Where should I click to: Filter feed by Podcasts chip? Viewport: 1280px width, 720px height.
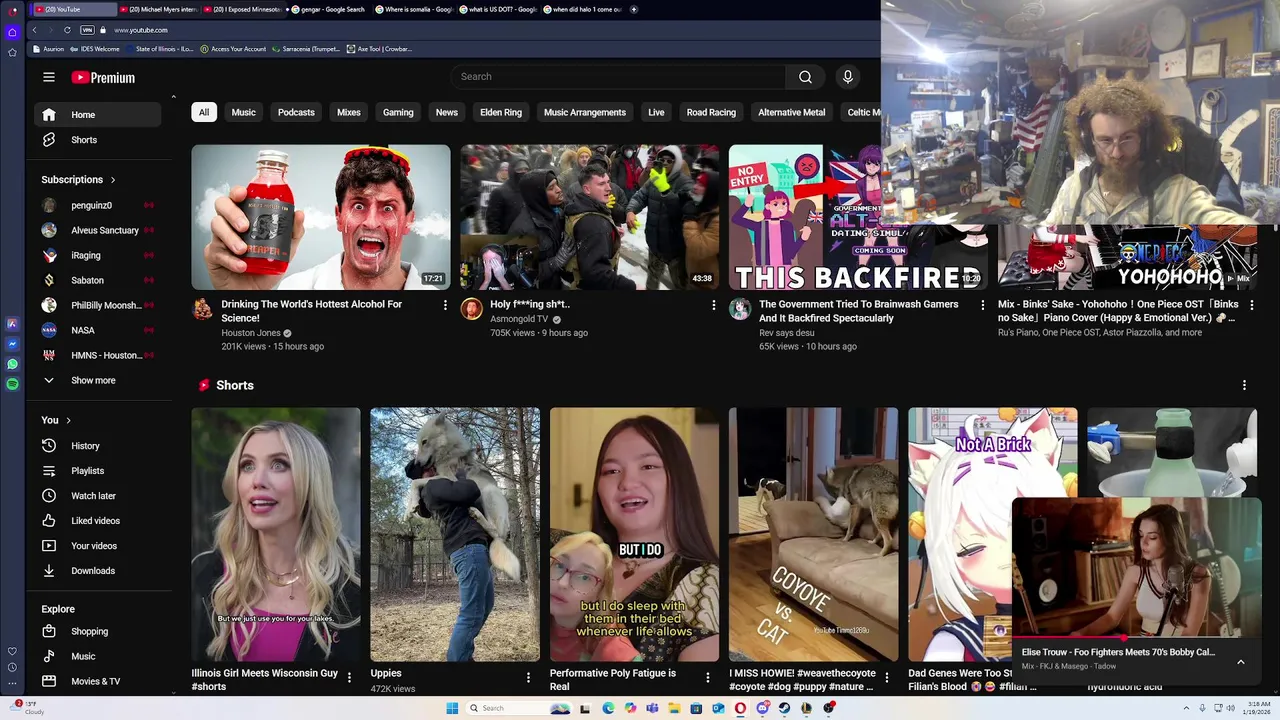tap(296, 112)
